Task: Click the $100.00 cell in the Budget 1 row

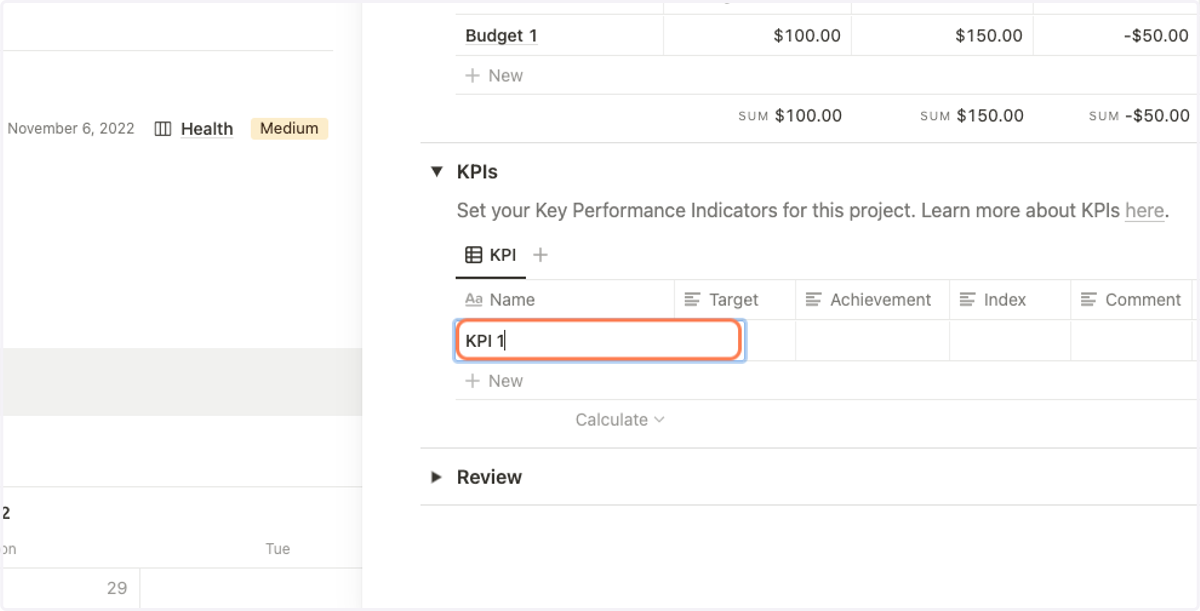Action: point(757,36)
